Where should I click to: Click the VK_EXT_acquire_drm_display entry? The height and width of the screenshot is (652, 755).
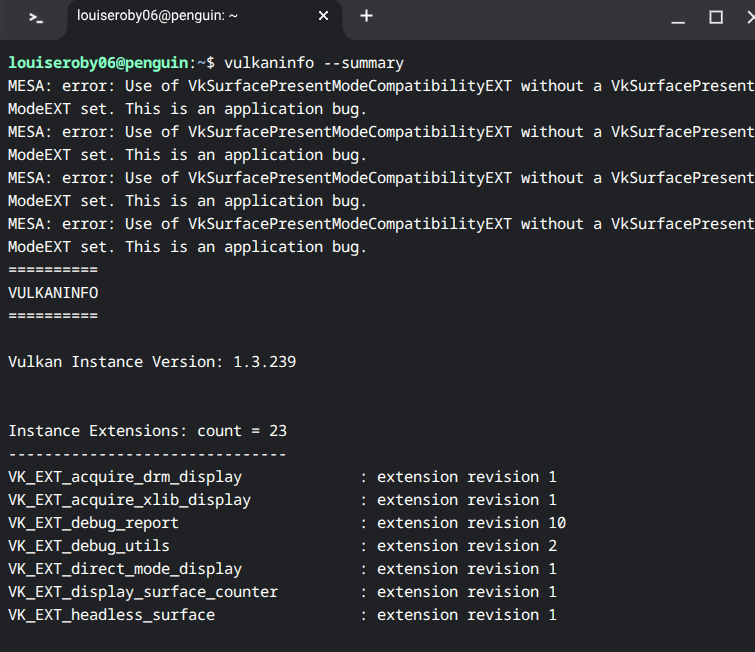tap(125, 477)
